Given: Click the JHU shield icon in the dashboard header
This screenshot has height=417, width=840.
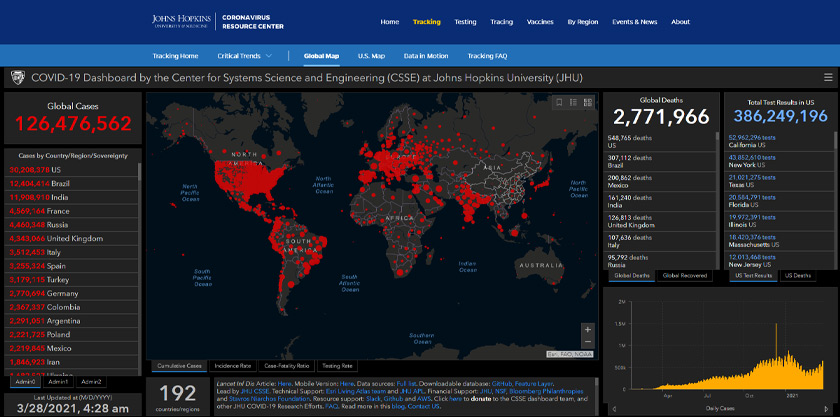Looking at the screenshot, I should [17, 78].
